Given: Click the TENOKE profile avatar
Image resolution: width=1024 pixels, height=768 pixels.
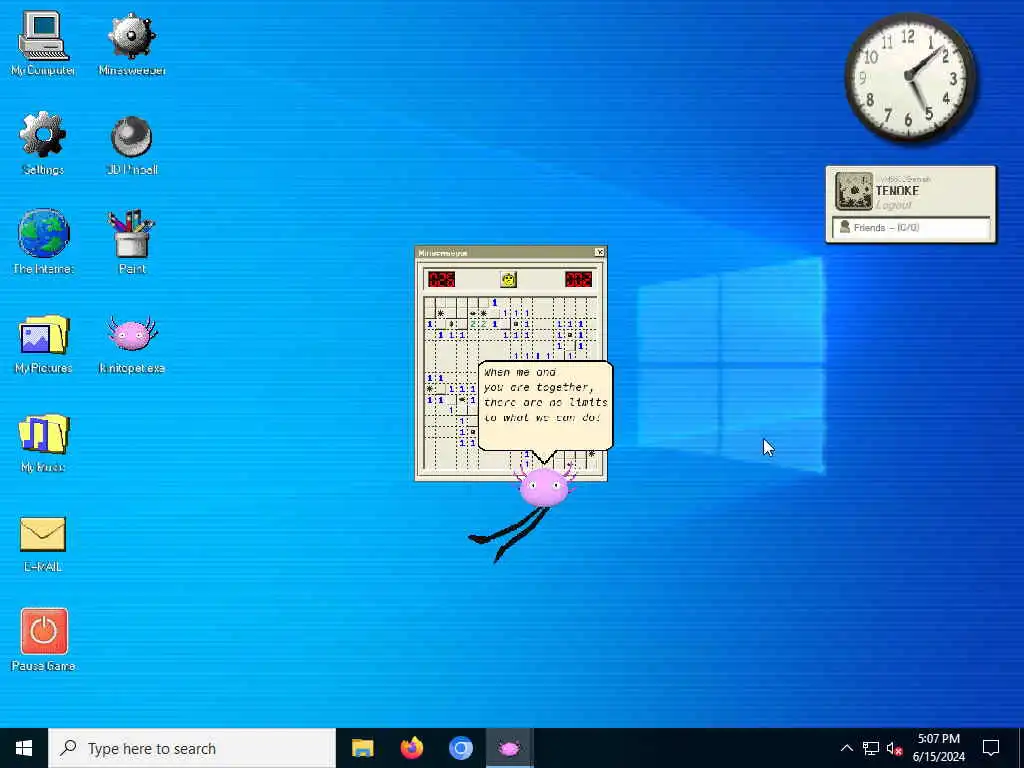Looking at the screenshot, I should tap(854, 191).
